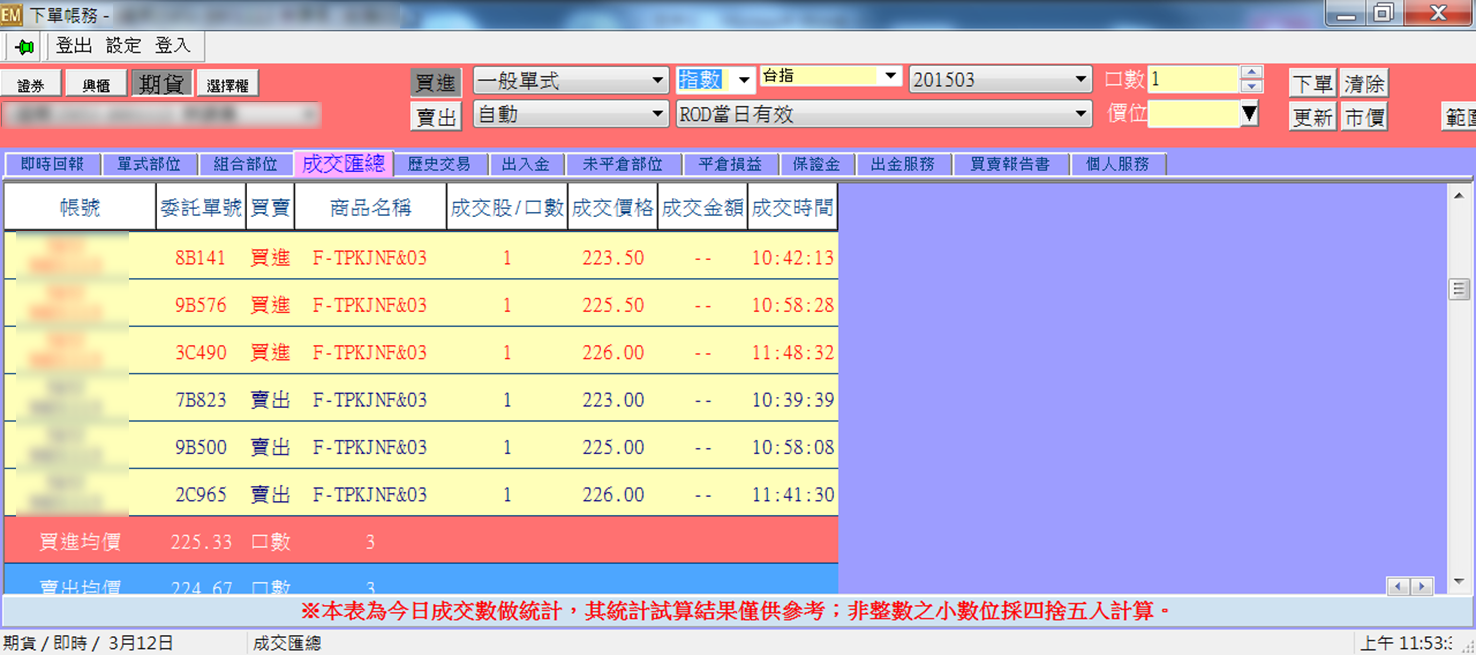Open the 設定 menu
1476x655 pixels.
(x=124, y=46)
